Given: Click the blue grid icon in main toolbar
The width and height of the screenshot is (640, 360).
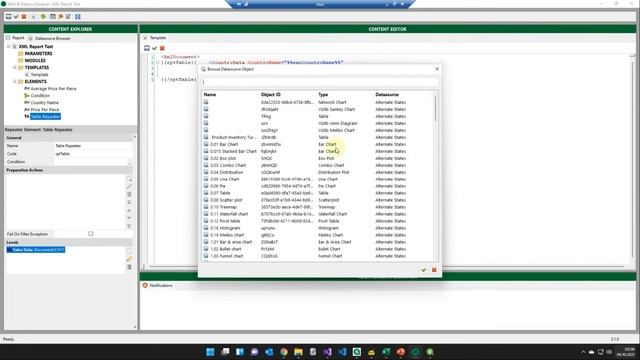Looking at the screenshot, I should (78, 17).
